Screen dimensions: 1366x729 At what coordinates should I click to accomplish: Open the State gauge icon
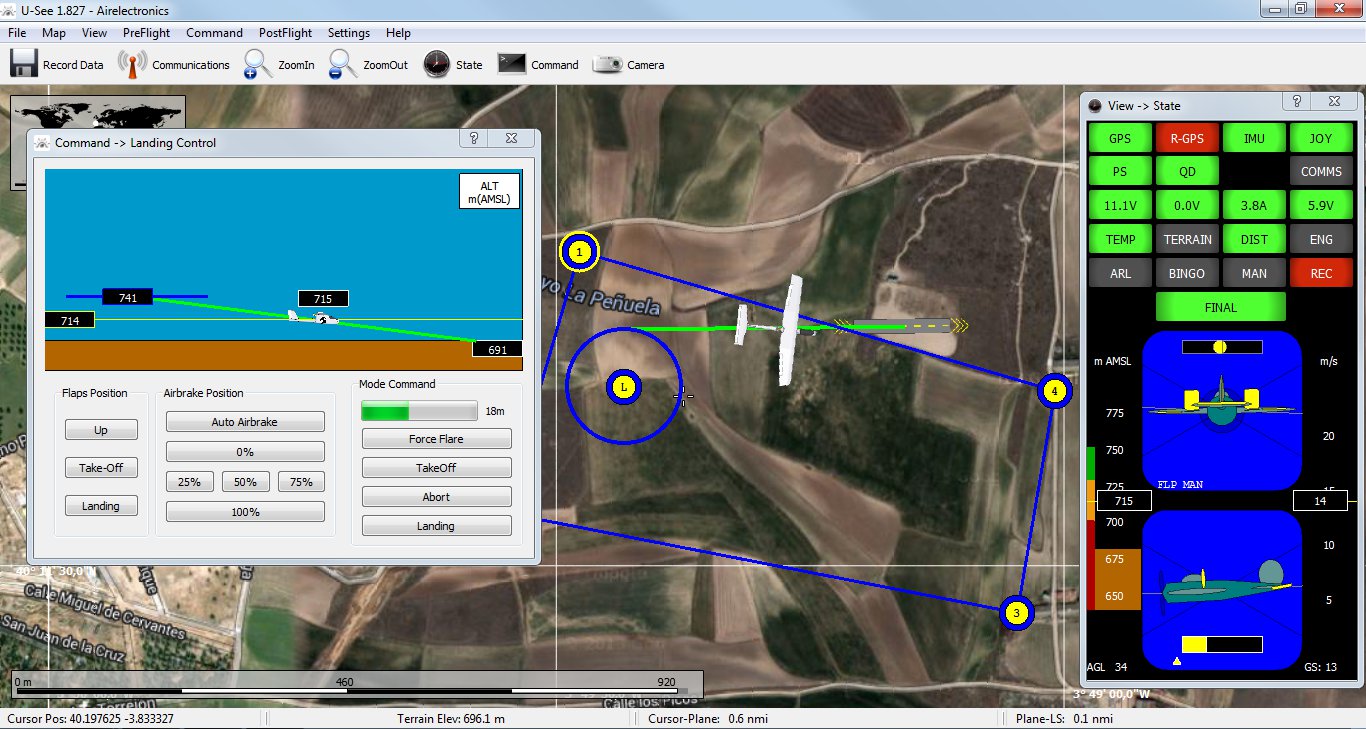point(437,64)
